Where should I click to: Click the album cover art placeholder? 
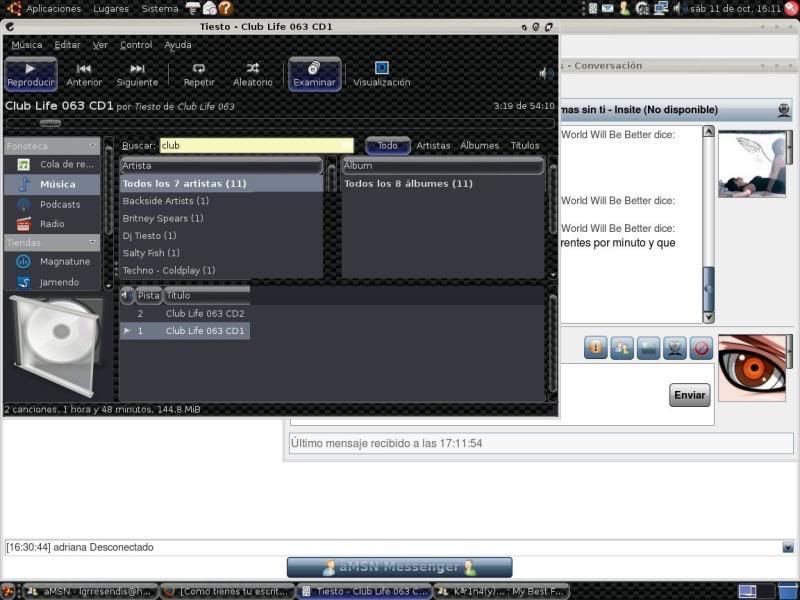(x=55, y=346)
